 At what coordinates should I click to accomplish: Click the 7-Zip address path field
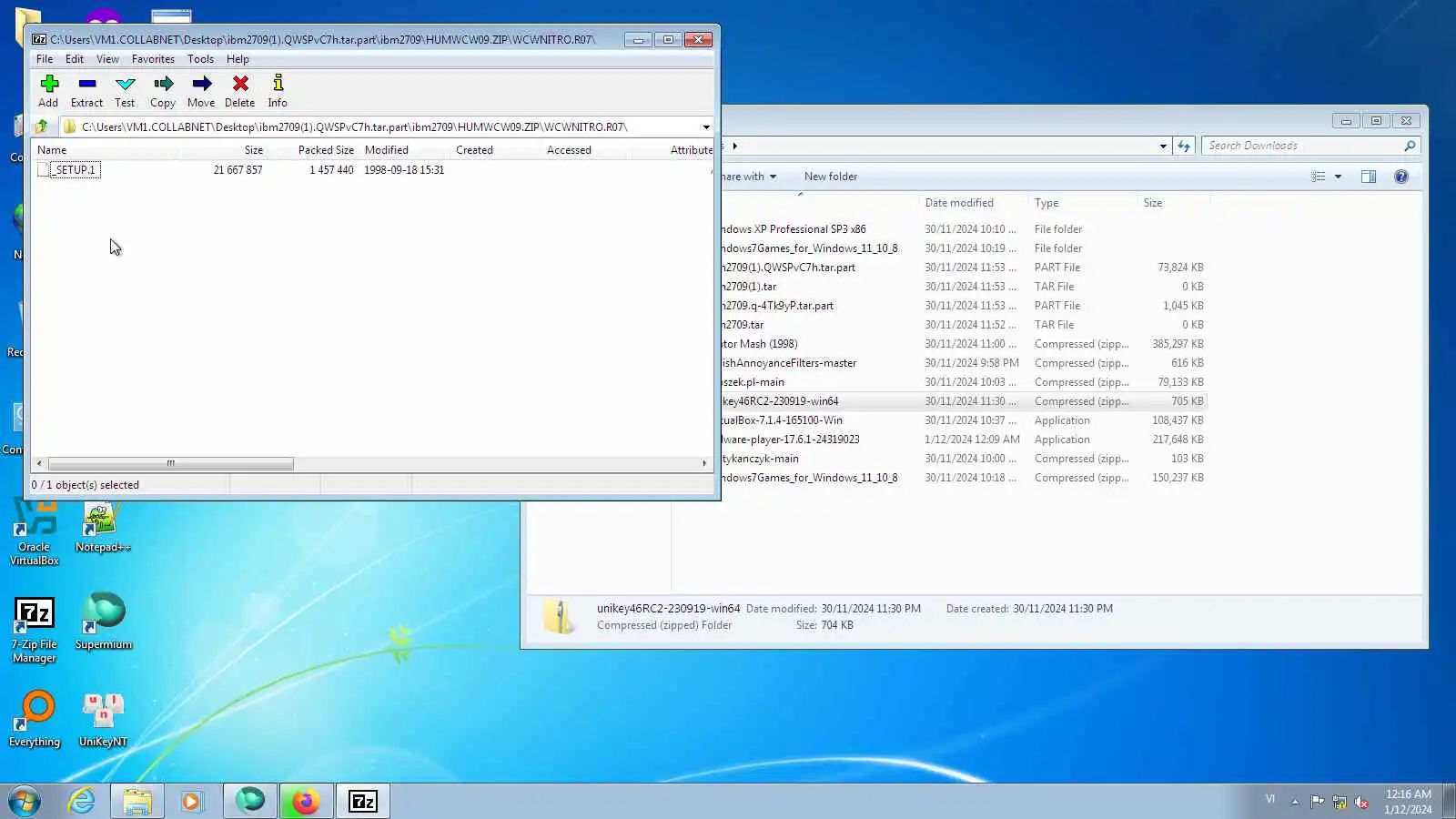pyautogui.click(x=380, y=127)
